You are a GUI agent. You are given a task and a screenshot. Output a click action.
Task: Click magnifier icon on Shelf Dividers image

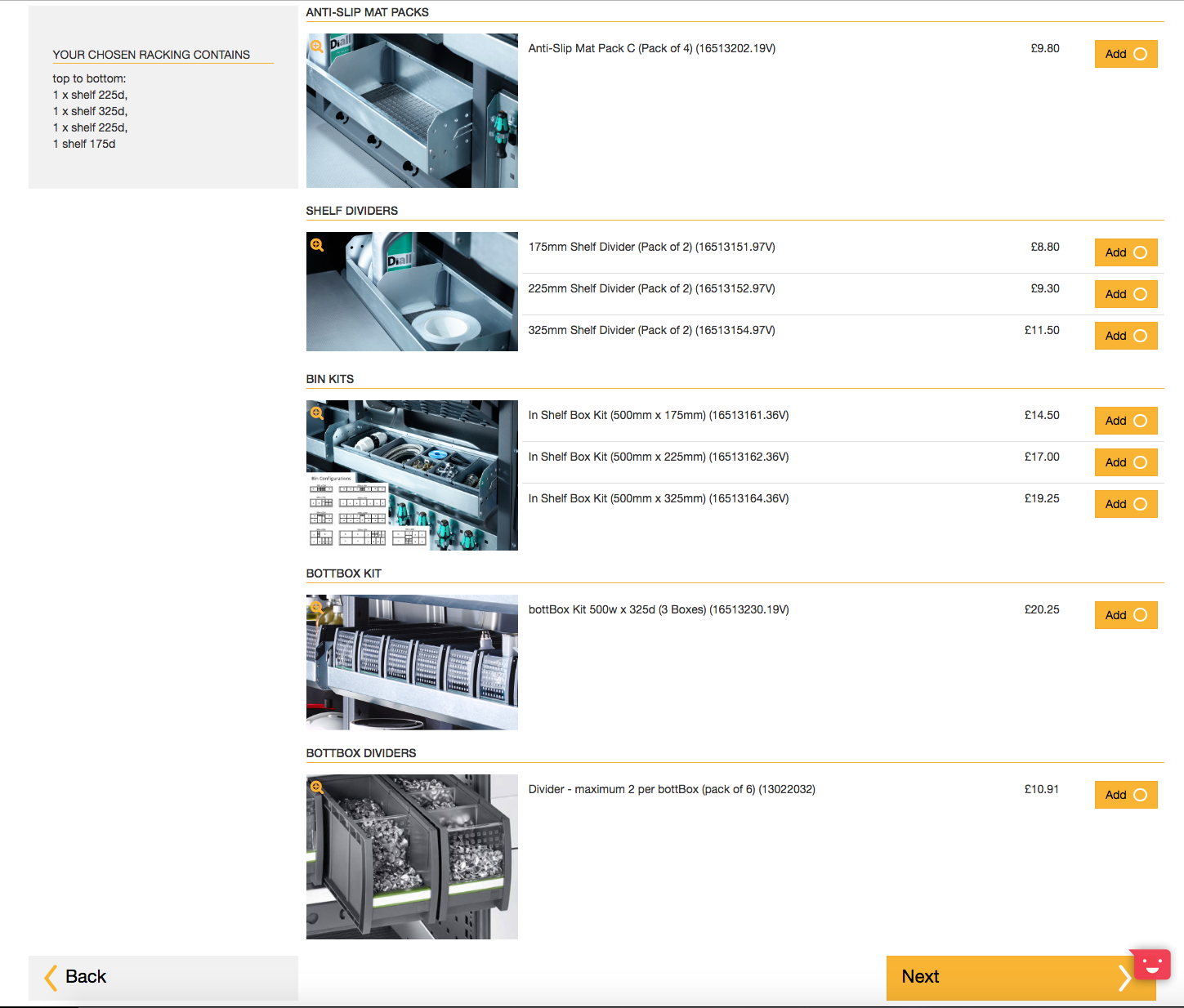pyautogui.click(x=316, y=245)
